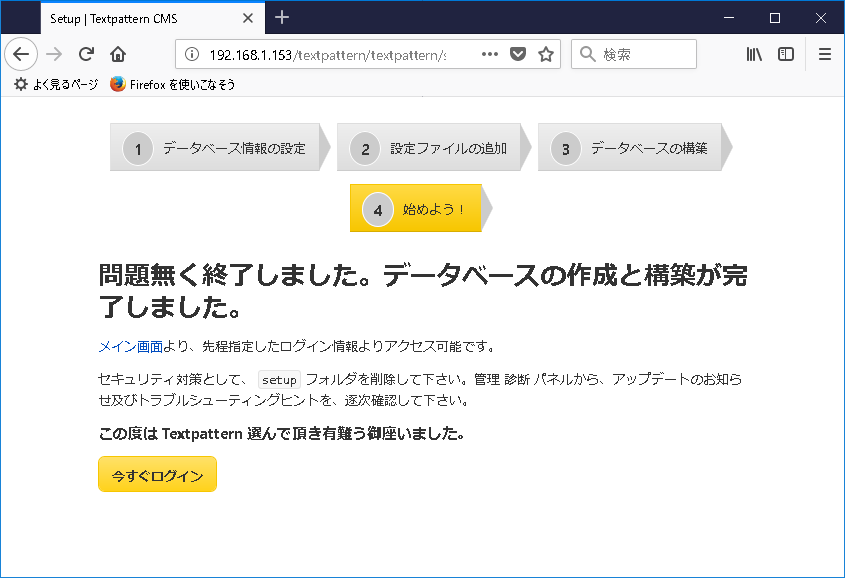Open the Firefox hamburger menu

click(x=825, y=54)
